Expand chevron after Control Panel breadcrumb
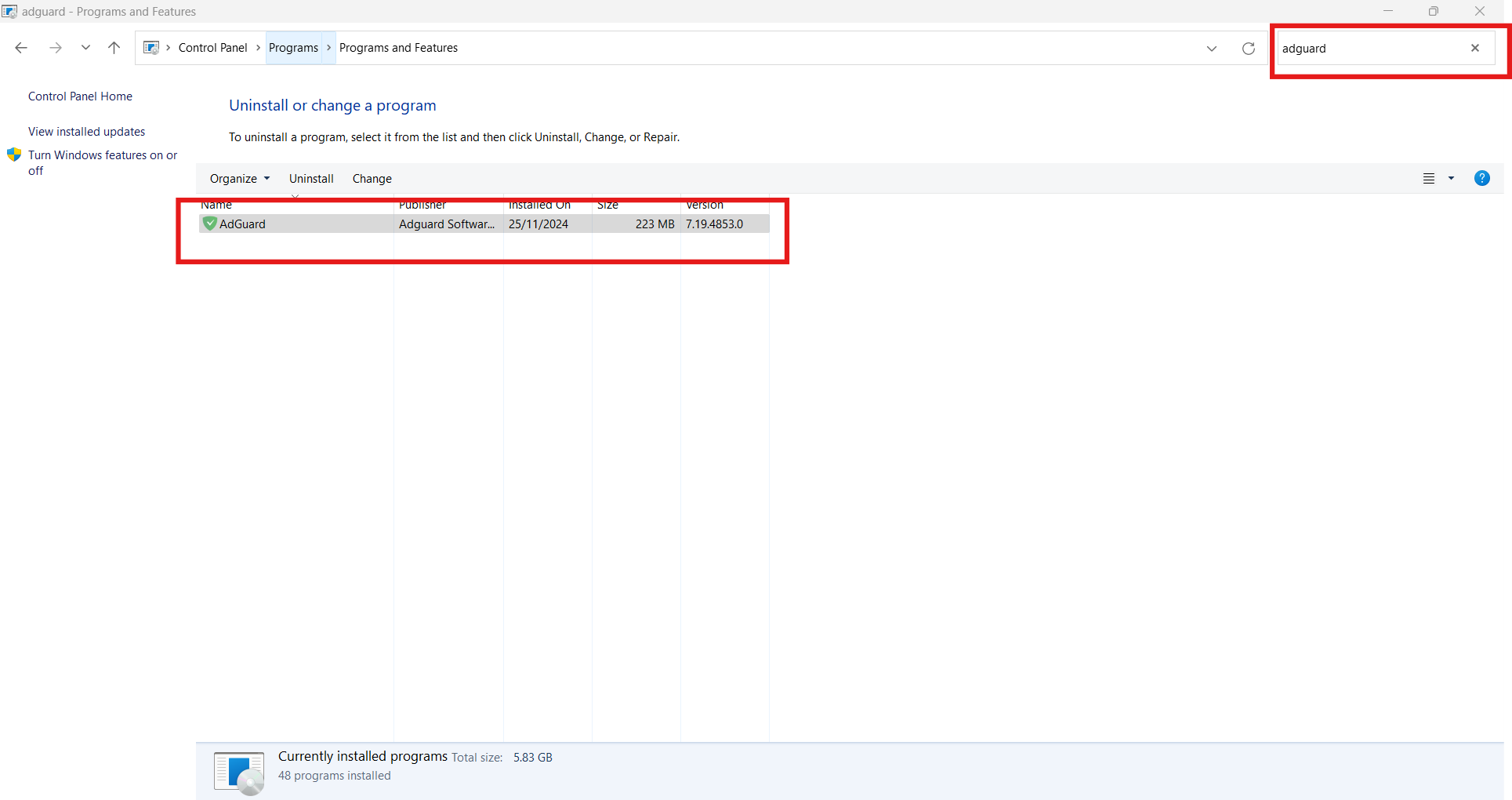 point(258,48)
